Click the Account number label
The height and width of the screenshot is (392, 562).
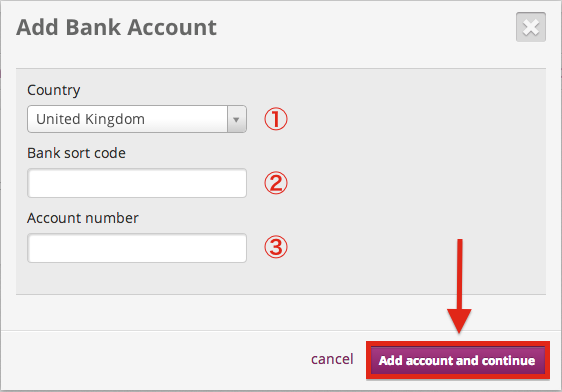[83, 218]
